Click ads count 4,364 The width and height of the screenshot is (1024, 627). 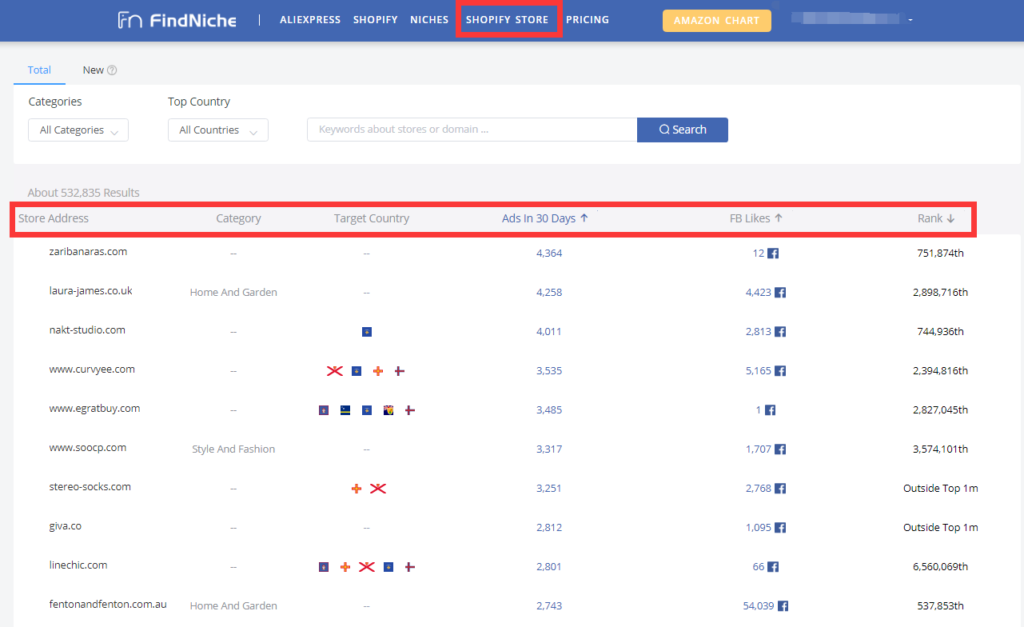pos(549,253)
